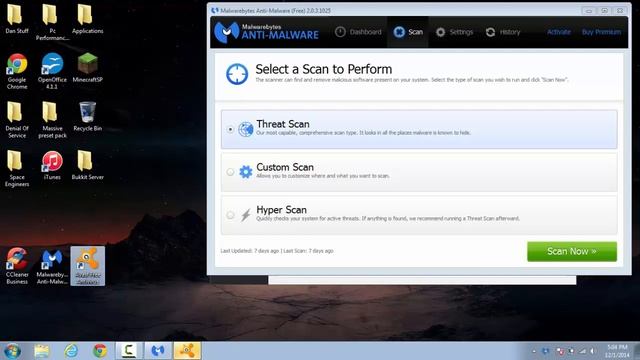
Task: Open the Windows Start menu
Action: click(x=11, y=351)
